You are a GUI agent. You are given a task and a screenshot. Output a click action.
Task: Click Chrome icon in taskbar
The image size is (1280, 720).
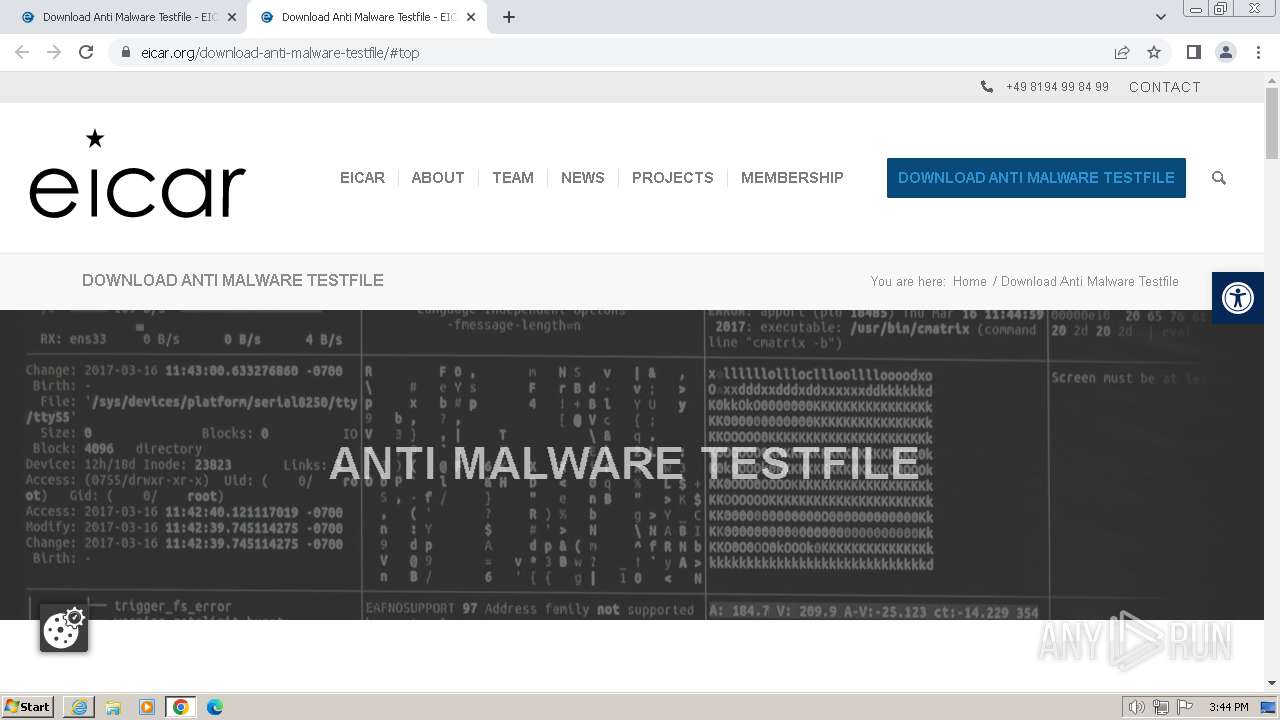point(181,707)
